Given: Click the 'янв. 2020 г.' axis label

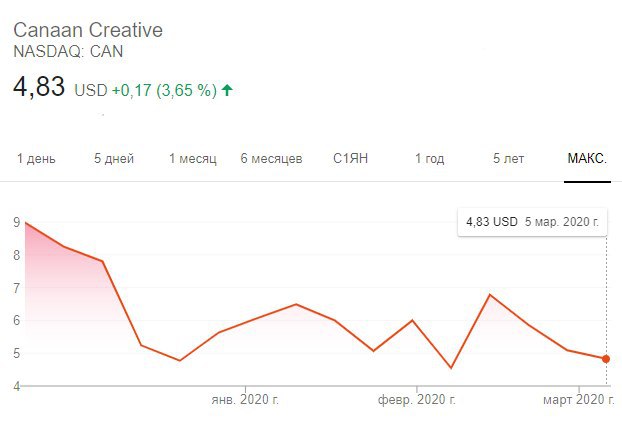Looking at the screenshot, I should point(244,400).
